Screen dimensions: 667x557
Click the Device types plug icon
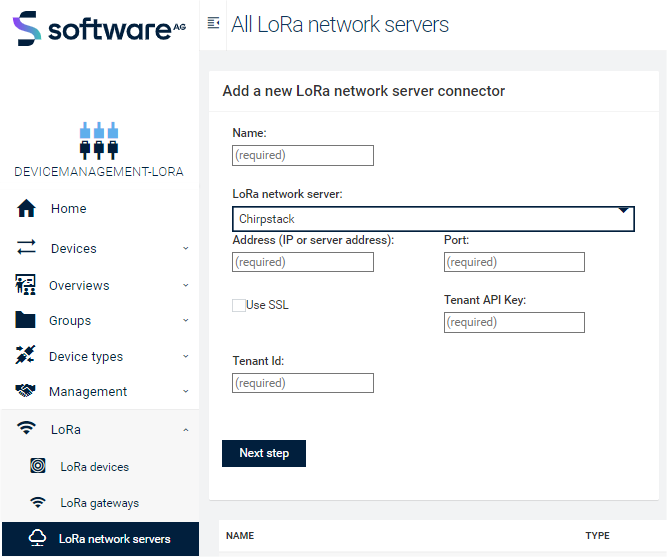27,356
